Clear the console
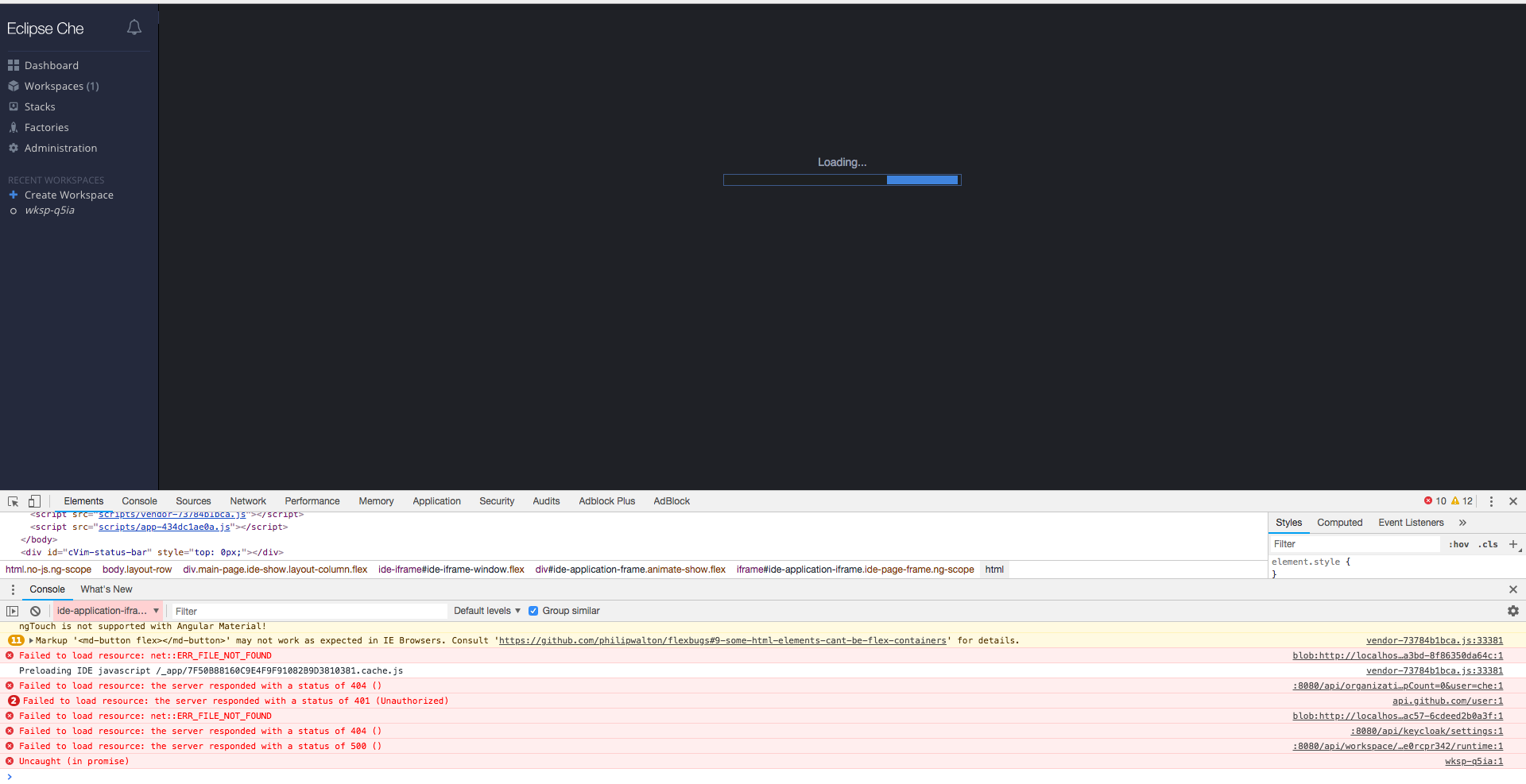 click(x=35, y=611)
